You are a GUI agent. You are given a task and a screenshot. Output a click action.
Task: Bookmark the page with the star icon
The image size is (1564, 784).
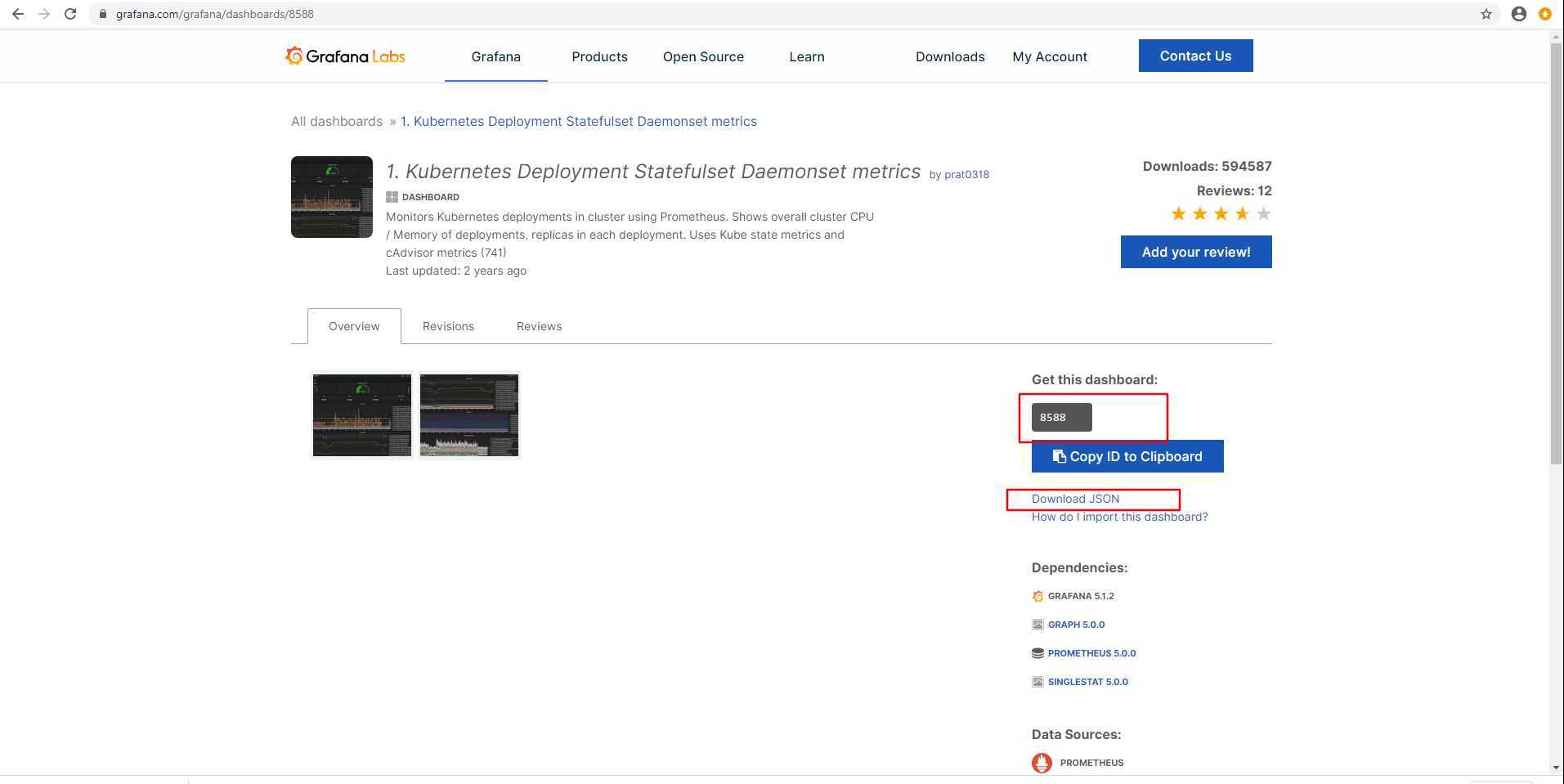click(x=1486, y=14)
